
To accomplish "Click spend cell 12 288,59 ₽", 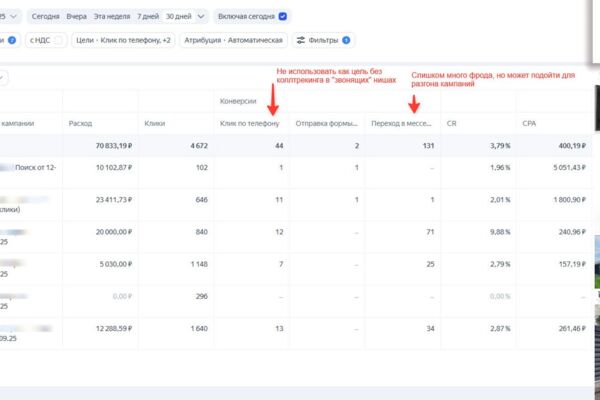I will click(114, 328).
